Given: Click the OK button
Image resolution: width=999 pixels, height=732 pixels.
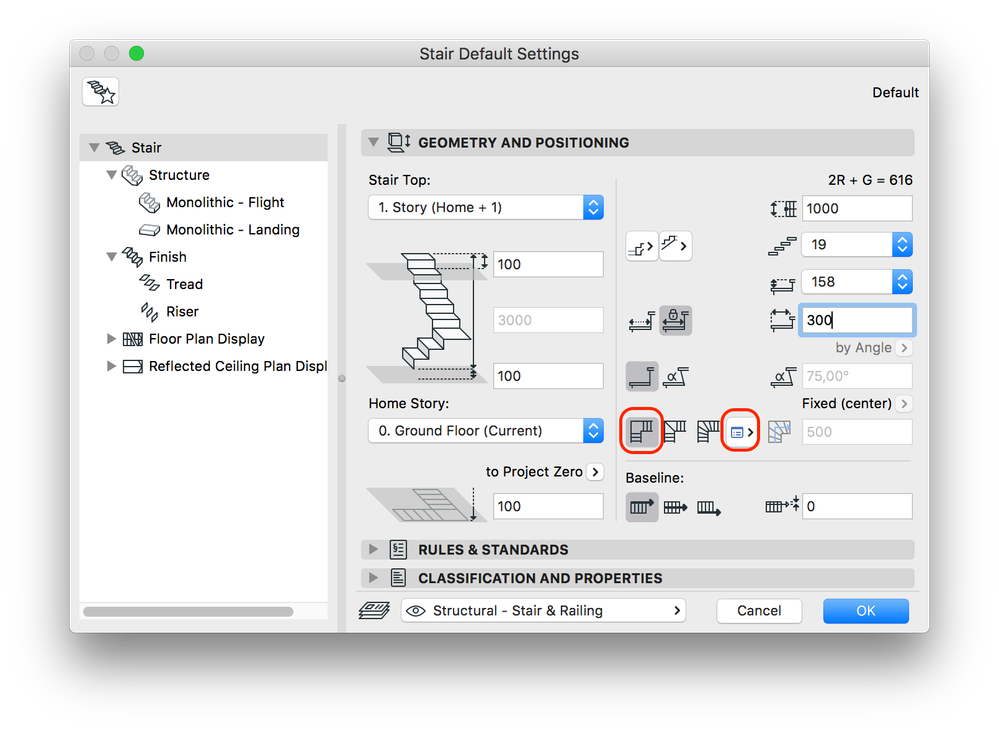Looking at the screenshot, I should [865, 610].
